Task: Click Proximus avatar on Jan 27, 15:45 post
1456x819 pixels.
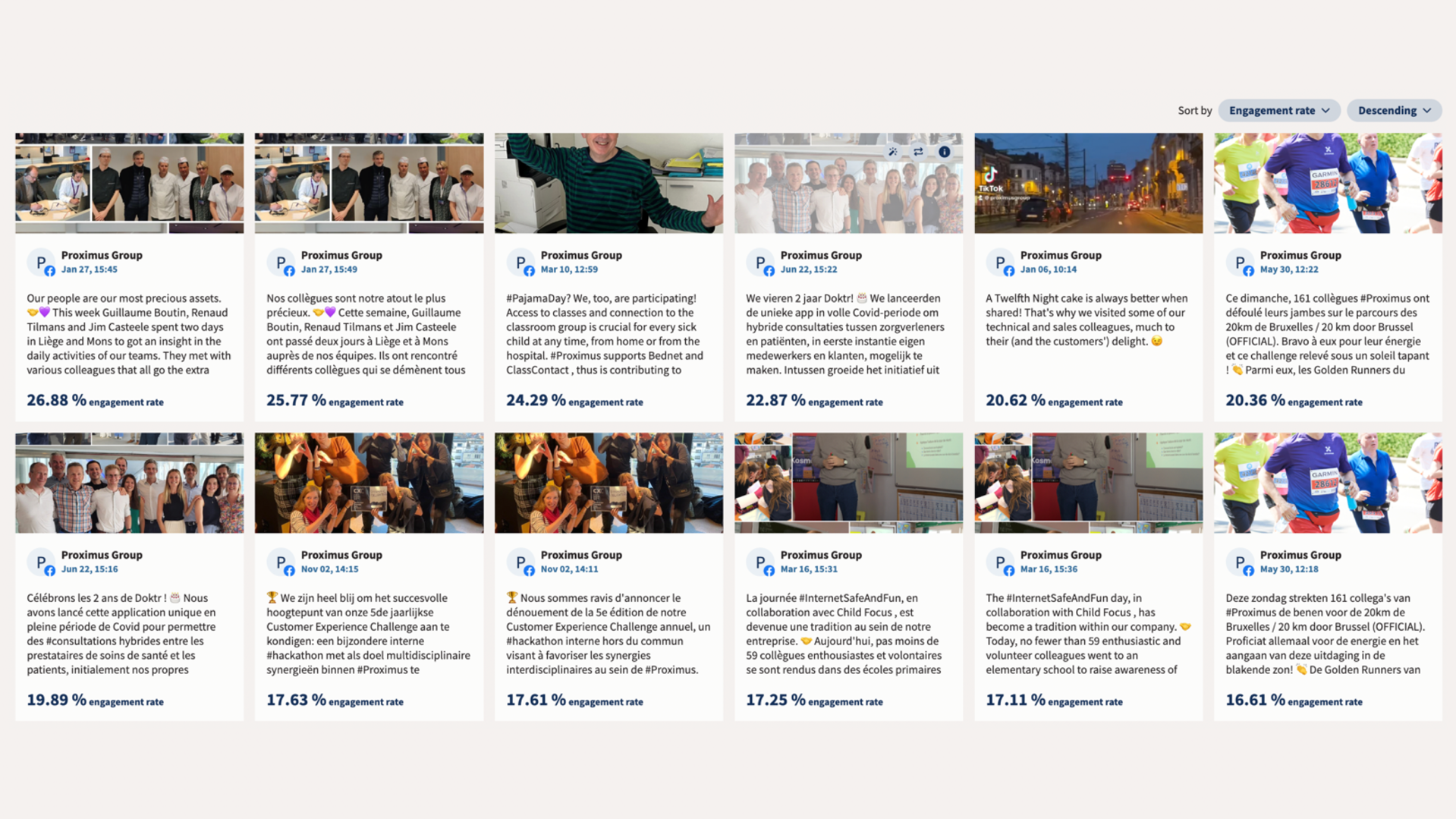Action: (x=41, y=262)
